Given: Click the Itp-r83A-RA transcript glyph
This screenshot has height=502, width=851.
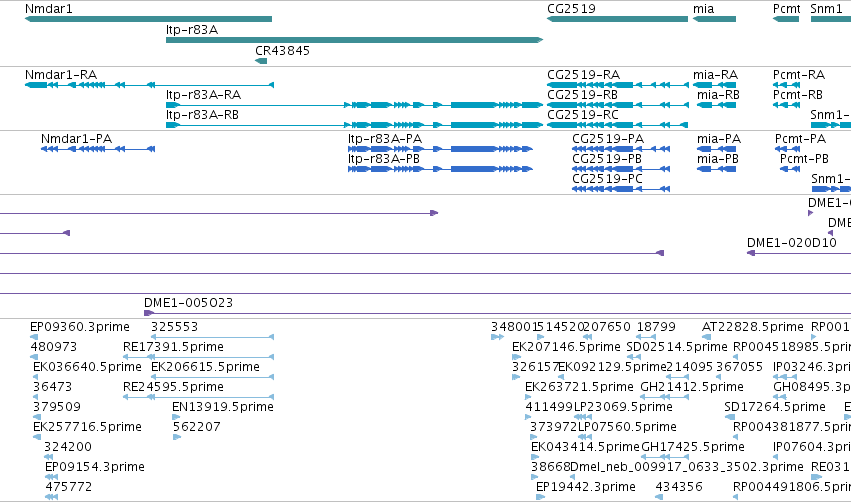Looking at the screenshot, I should [354, 105].
